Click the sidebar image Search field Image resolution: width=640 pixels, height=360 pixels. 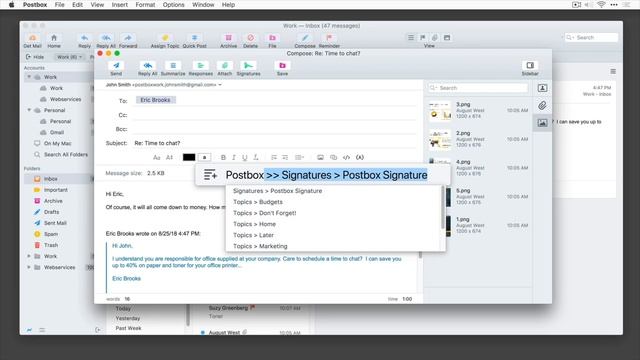[x=478, y=88]
